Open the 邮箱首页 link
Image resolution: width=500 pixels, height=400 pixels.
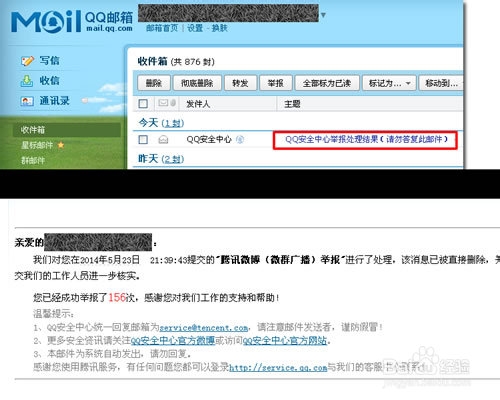point(162,28)
